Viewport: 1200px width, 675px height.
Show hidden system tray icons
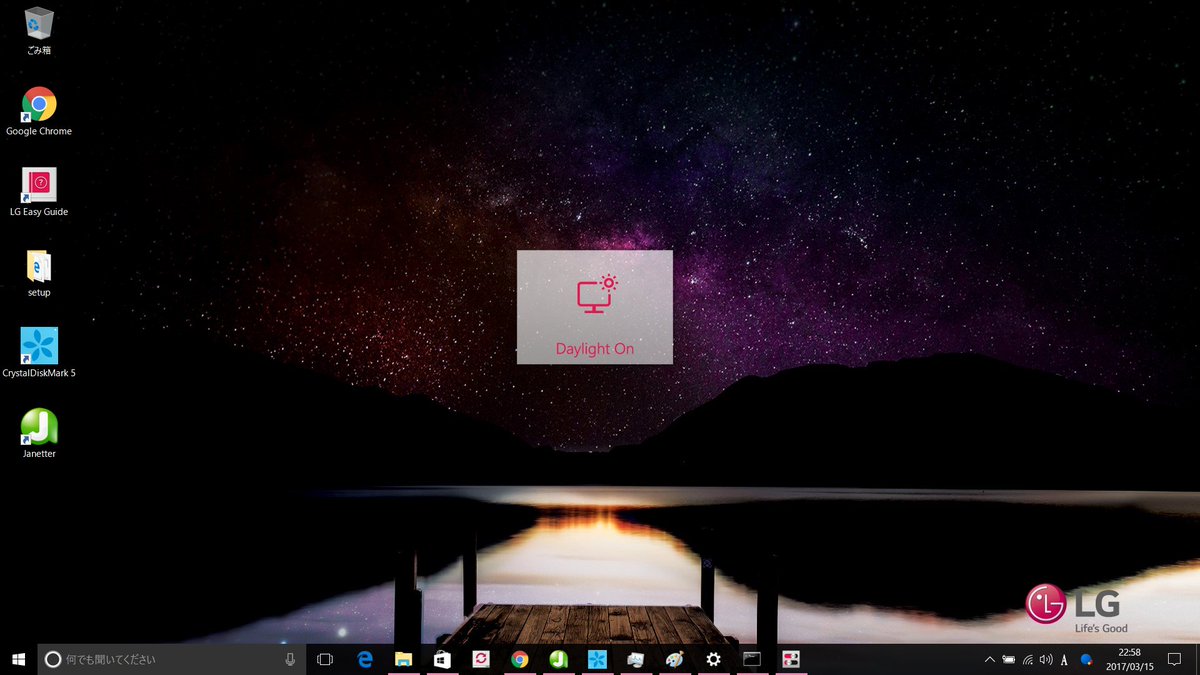tap(990, 659)
